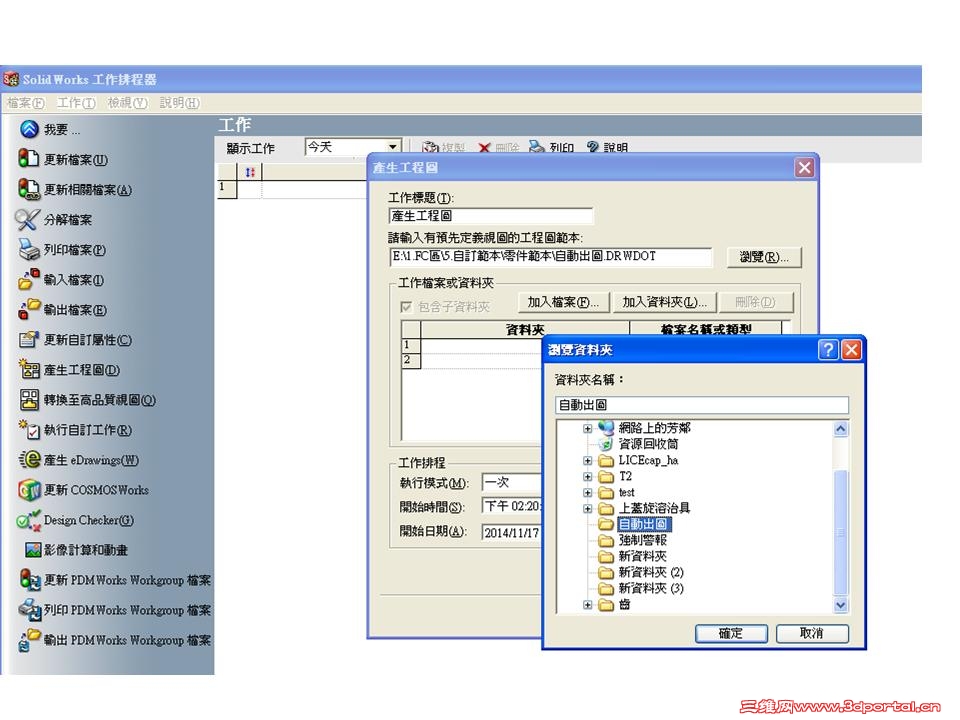The width and height of the screenshot is (960, 720).
Task: Select the 新資料夾 (2) folder
Action: (651, 572)
